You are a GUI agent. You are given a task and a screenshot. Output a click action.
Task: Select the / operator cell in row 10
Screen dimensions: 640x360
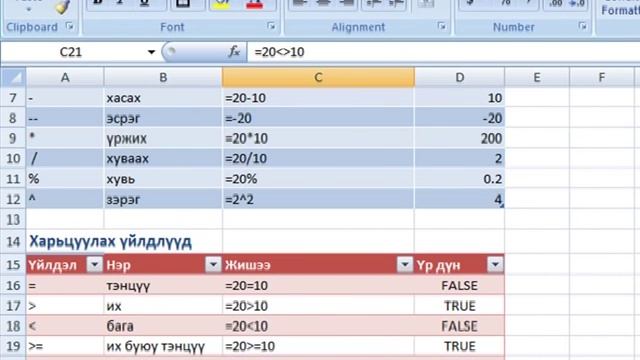[65, 158]
